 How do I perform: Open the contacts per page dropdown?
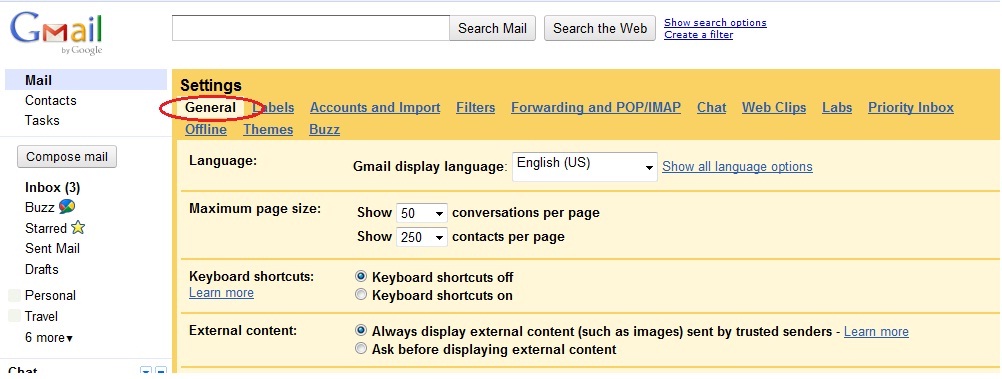[x=422, y=237]
